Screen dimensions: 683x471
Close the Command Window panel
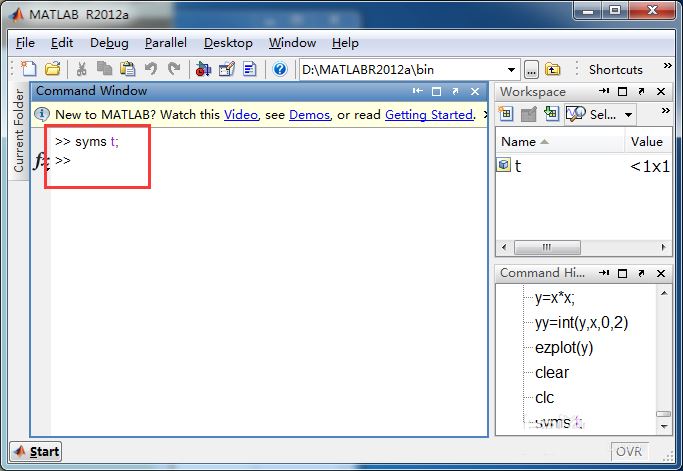click(x=475, y=91)
